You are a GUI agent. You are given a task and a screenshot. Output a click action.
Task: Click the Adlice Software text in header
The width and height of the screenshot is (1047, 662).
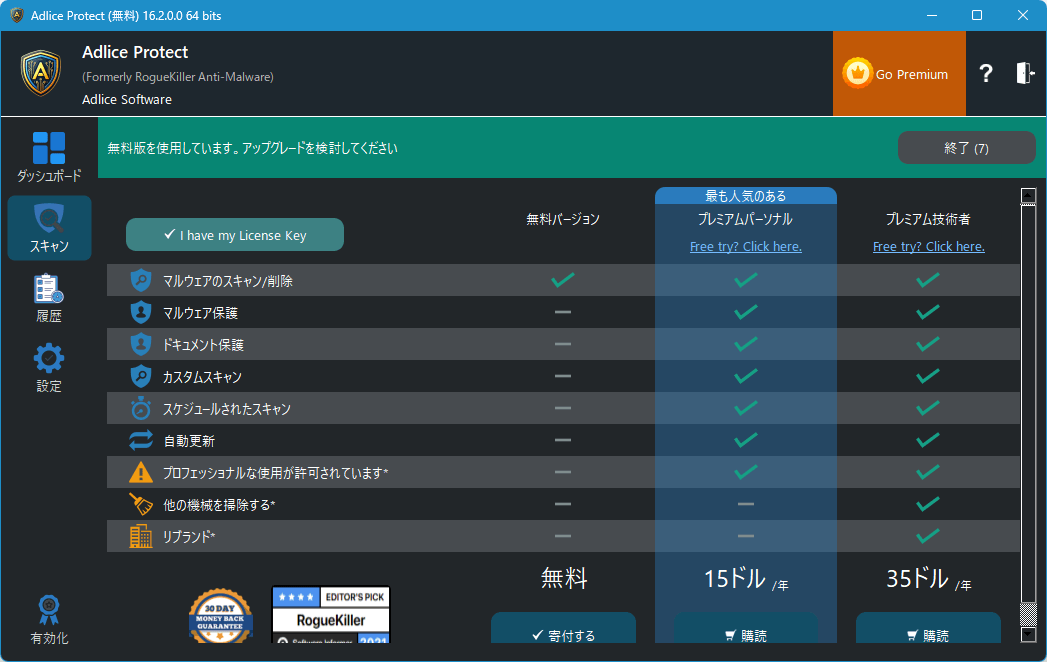(x=127, y=100)
